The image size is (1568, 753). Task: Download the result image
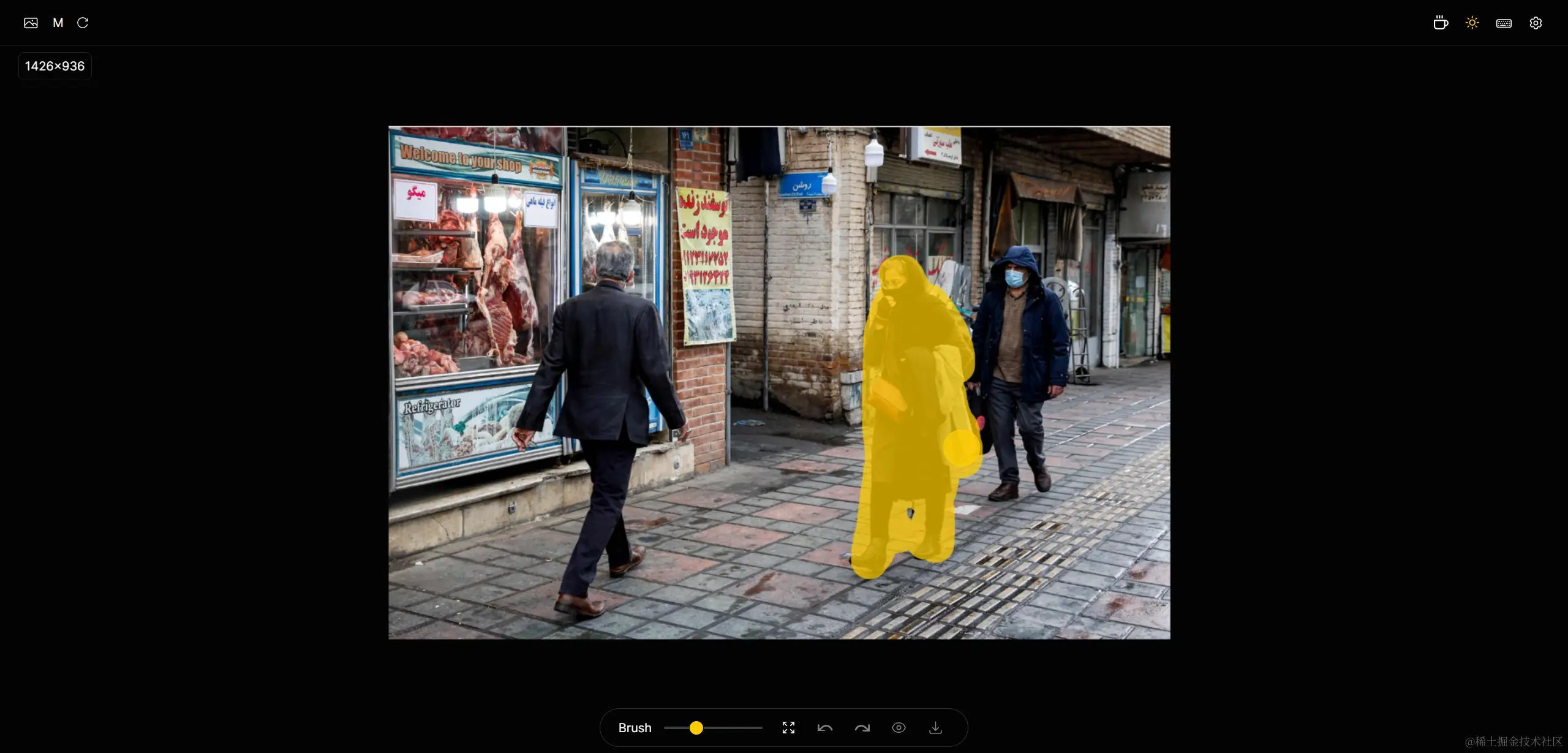tap(935, 728)
